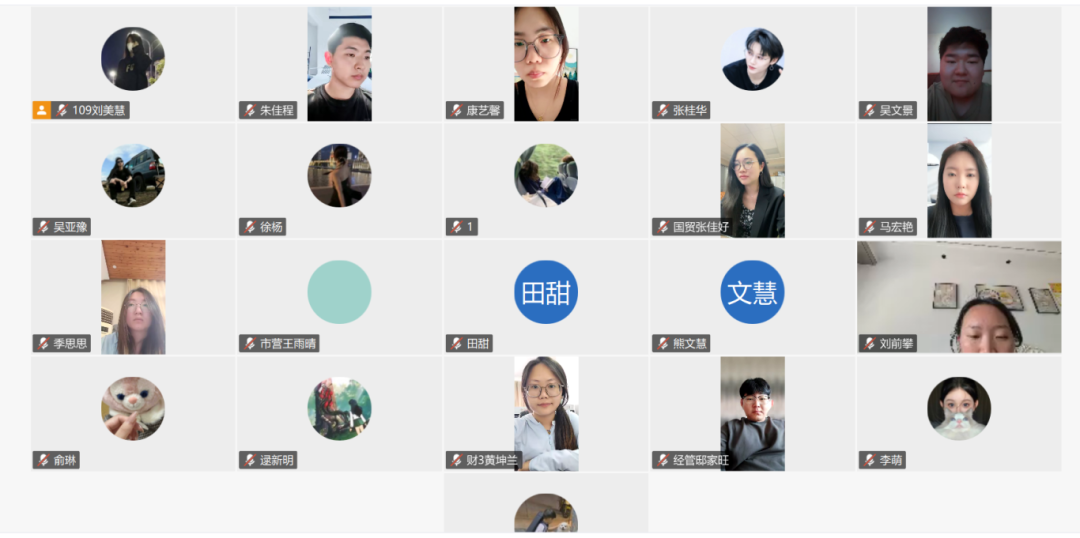
Task: Select 刘前挚's wide video tile
Action: point(959,297)
